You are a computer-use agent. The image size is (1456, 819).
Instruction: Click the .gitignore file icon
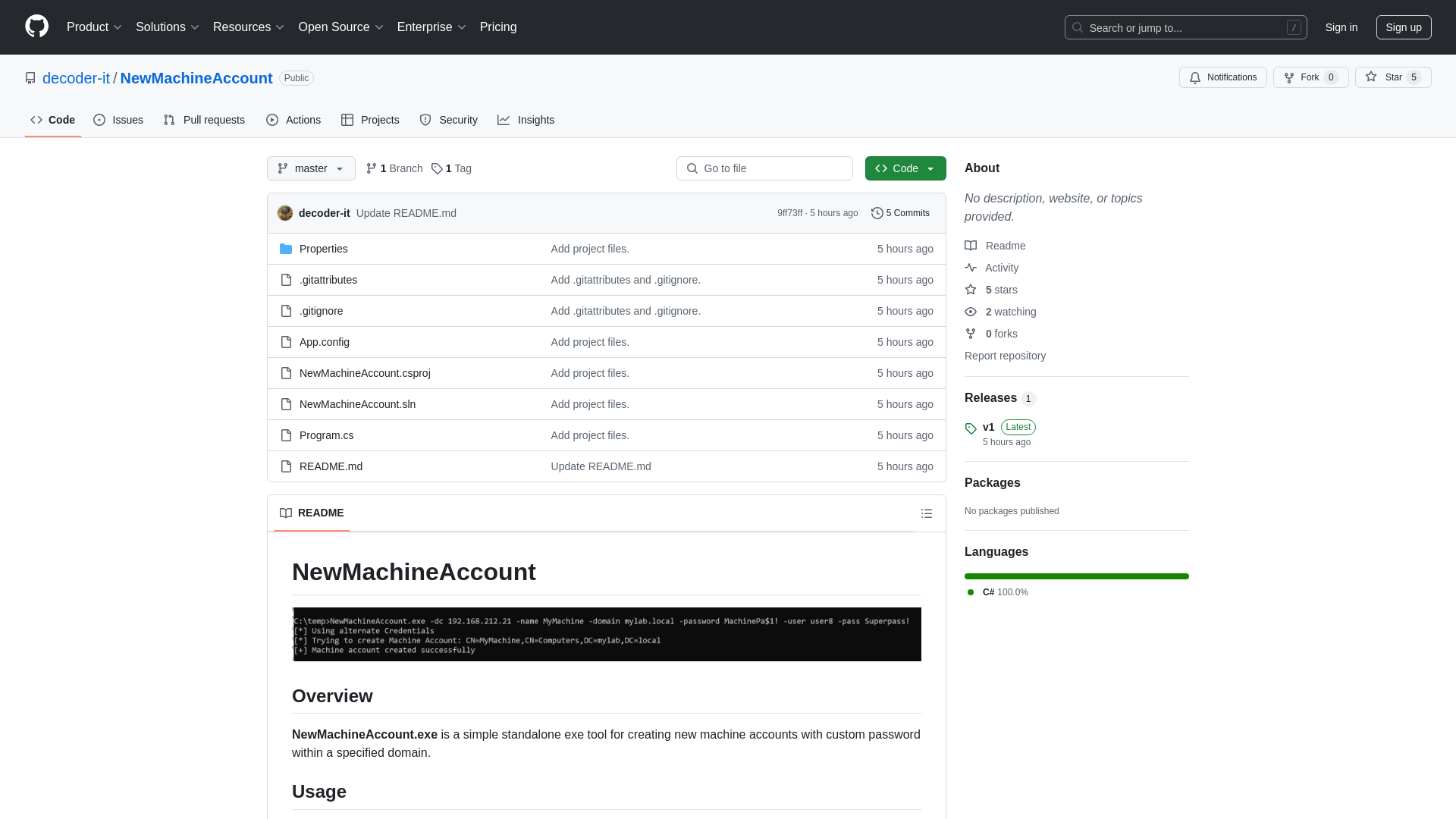(x=286, y=311)
